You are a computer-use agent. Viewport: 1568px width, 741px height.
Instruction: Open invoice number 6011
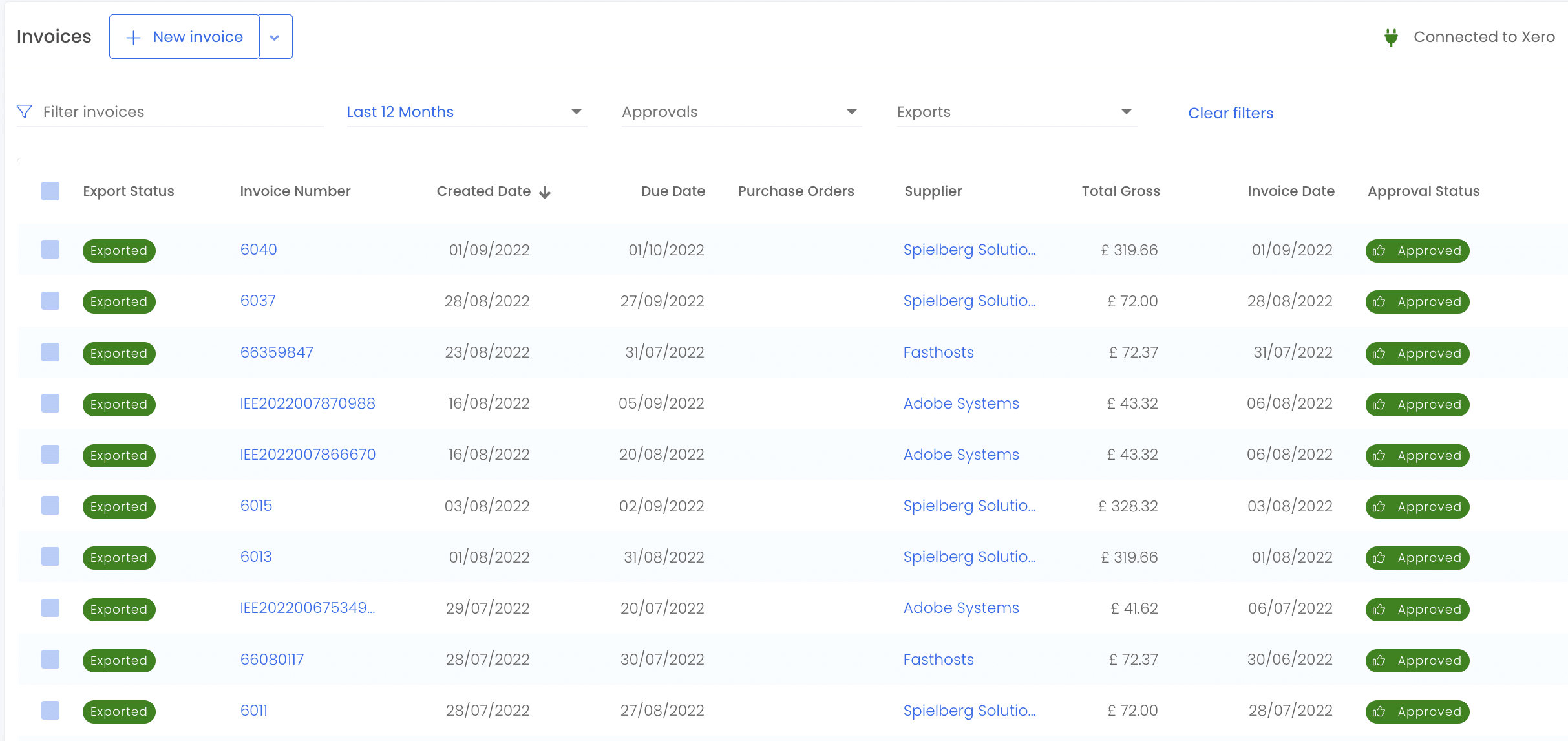[253, 711]
